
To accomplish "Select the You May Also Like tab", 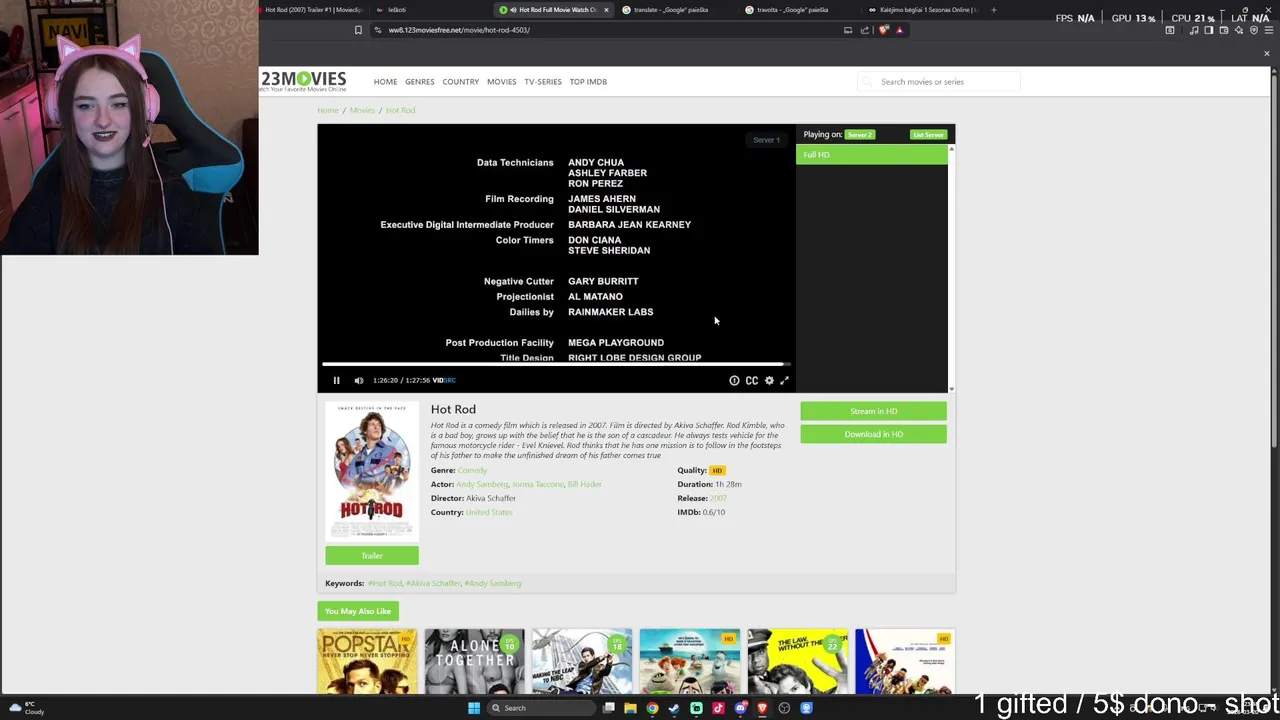I will click(358, 611).
